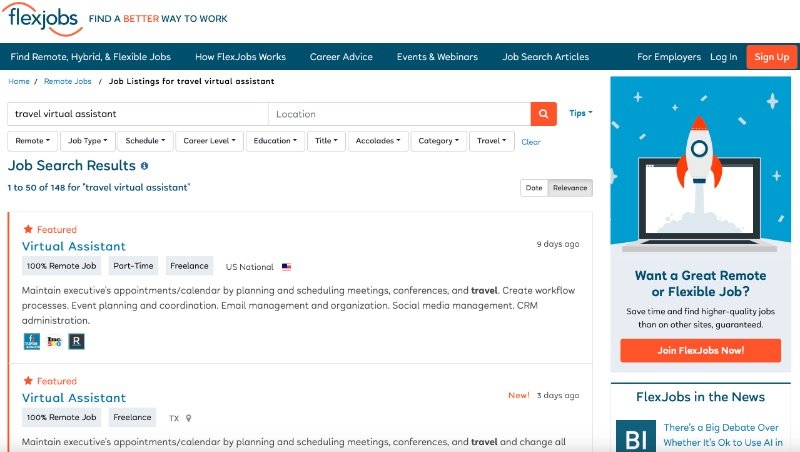Click the FlexJobs logo
Screen dimensions: 800x452
pyautogui.click(x=43, y=19)
